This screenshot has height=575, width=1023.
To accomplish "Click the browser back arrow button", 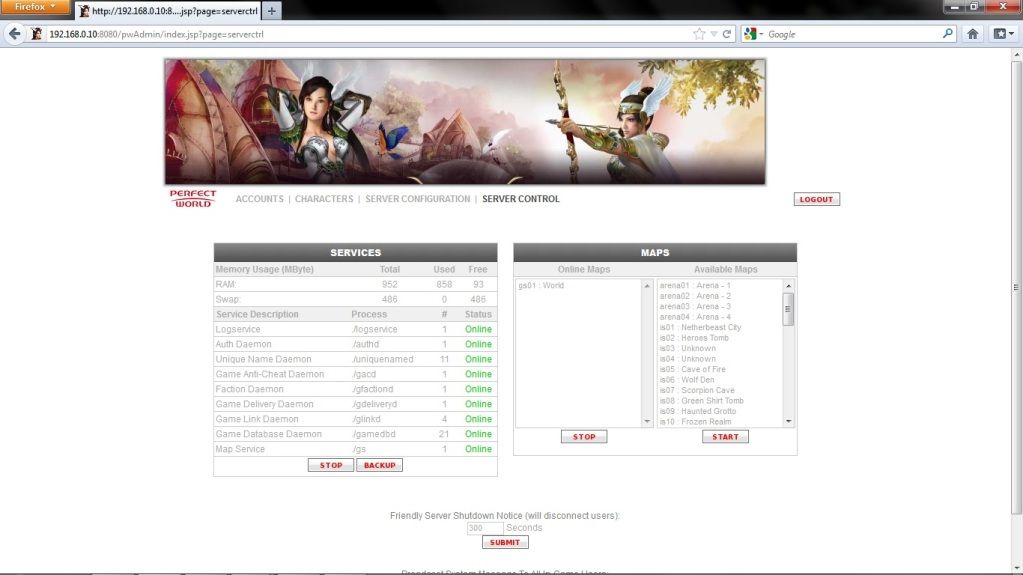I will coord(14,33).
